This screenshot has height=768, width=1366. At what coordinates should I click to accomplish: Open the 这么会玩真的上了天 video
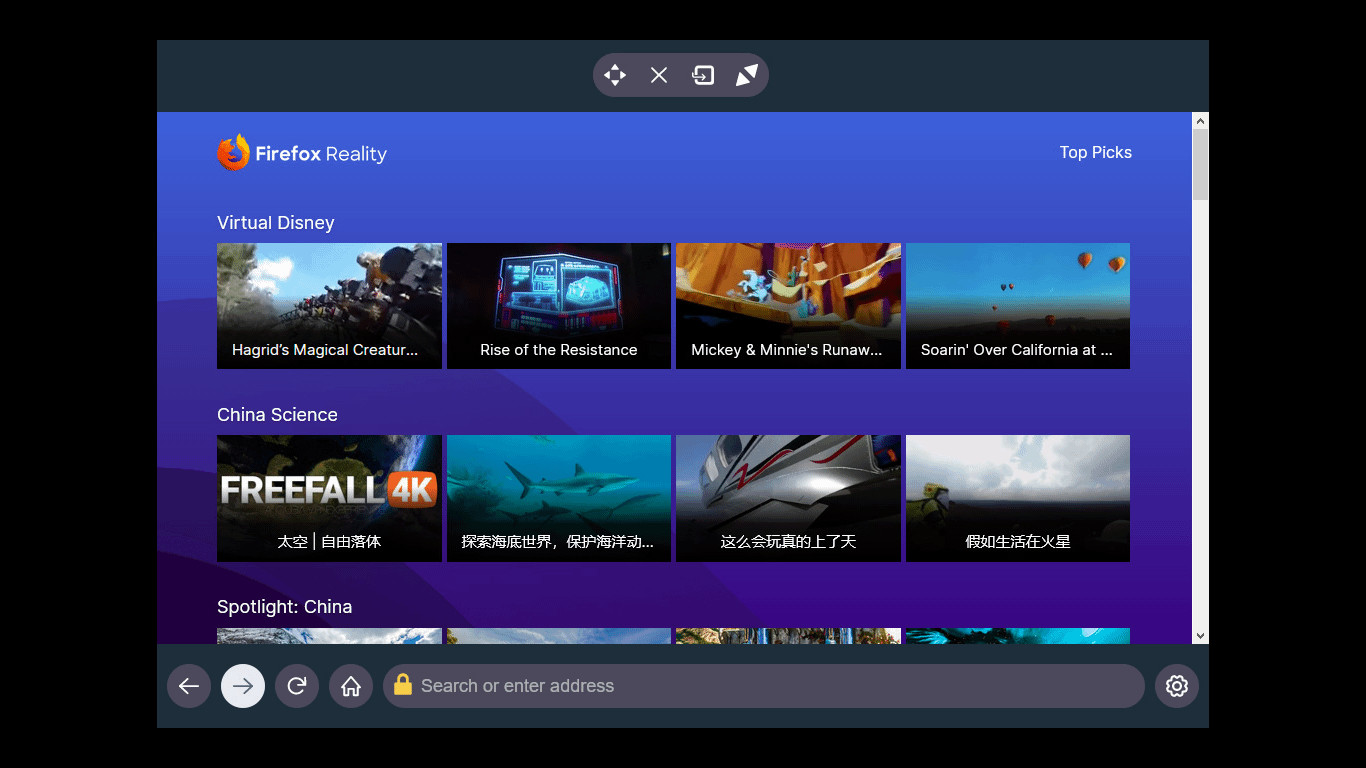[x=788, y=498]
